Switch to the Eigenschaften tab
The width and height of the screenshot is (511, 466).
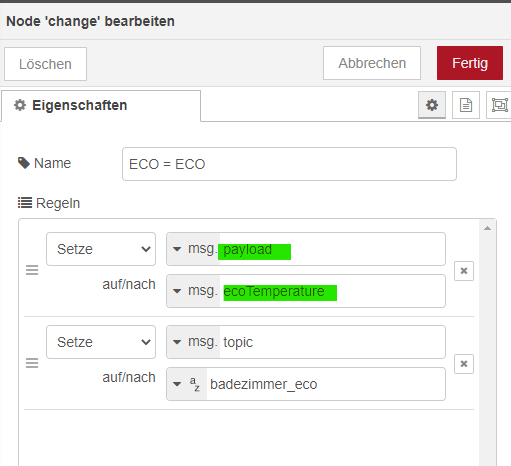101,106
